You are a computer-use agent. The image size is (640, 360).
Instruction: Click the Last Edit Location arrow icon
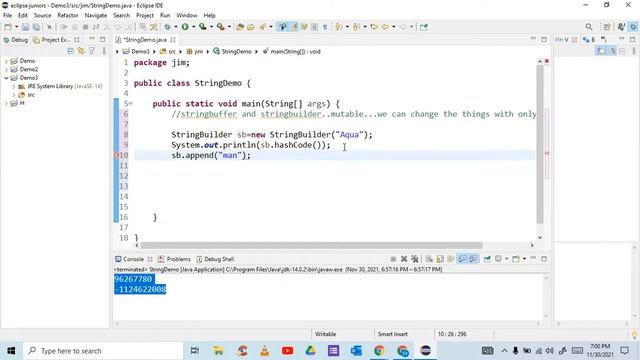coord(374,27)
